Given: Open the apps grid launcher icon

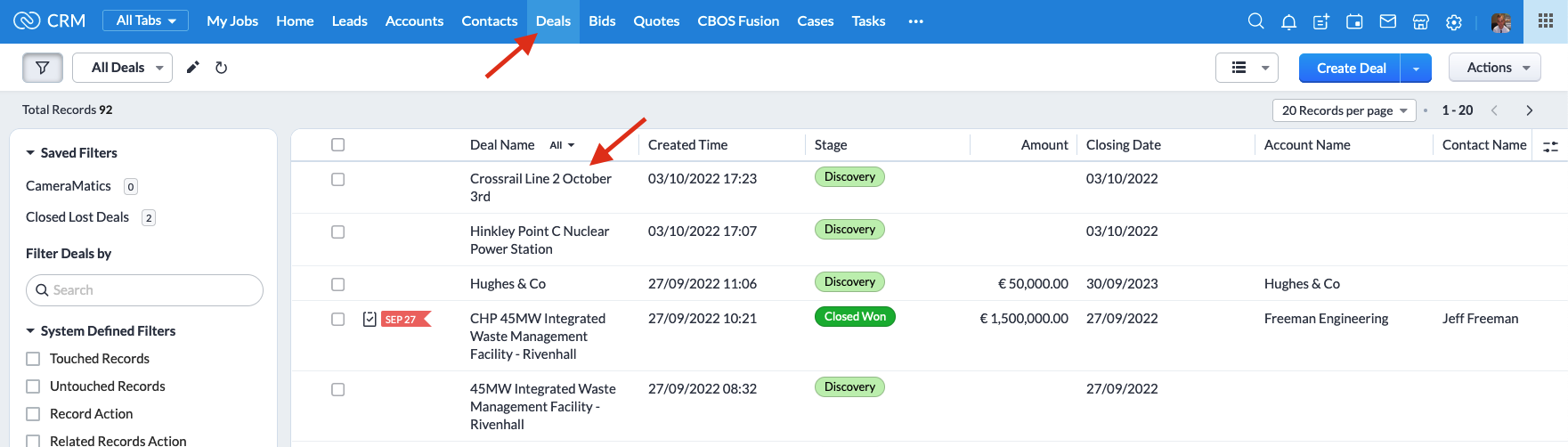Looking at the screenshot, I should click(x=1546, y=21).
